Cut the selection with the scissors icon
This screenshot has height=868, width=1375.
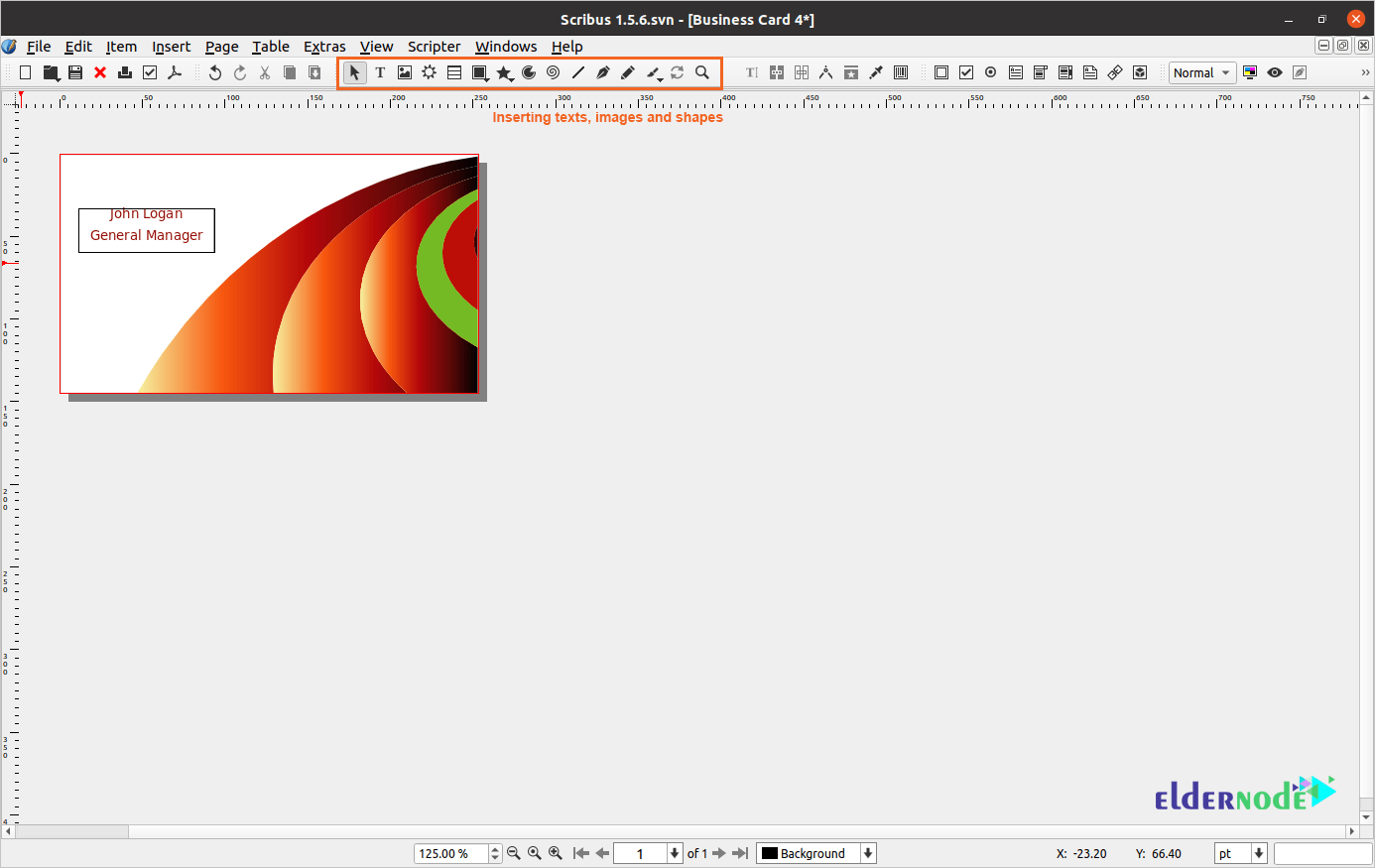pyautogui.click(x=265, y=72)
